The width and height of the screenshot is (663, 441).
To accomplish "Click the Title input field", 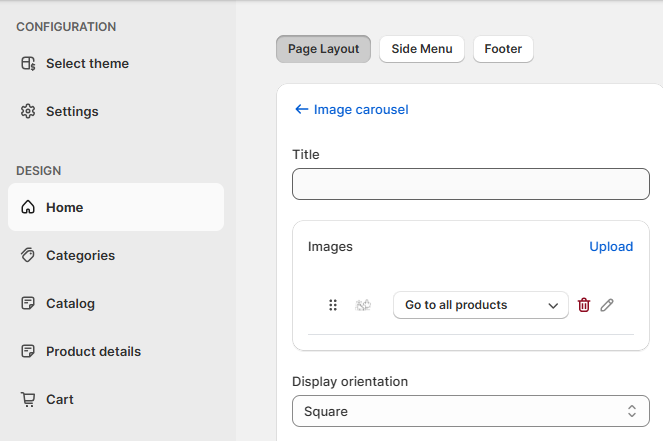I will [471, 184].
